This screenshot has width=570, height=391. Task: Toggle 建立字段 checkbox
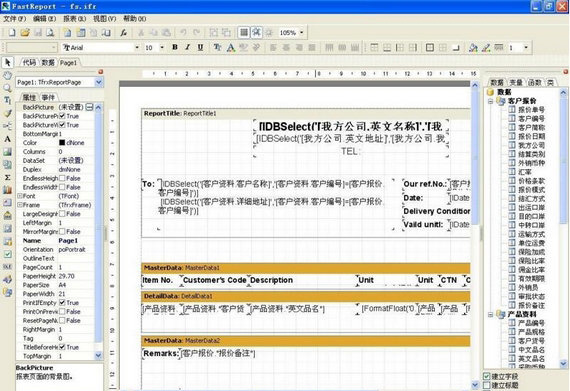[487, 376]
